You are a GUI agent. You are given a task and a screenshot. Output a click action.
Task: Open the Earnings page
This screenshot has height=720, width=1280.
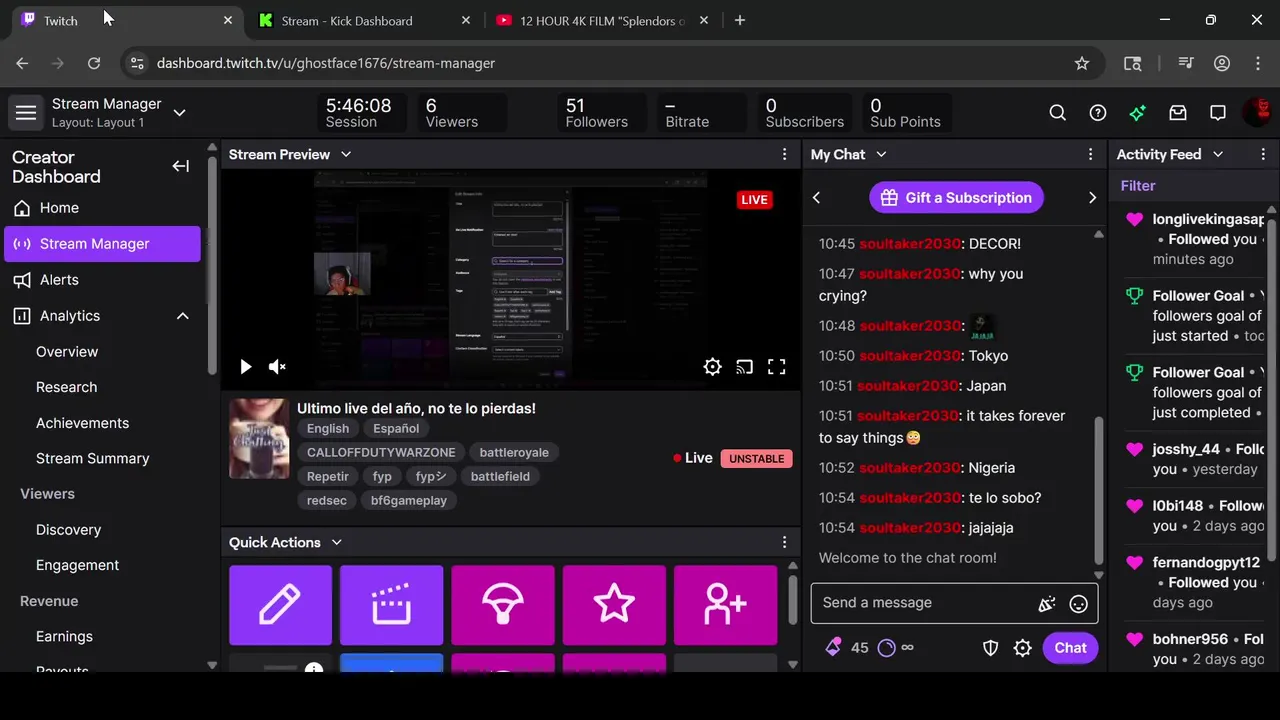(x=64, y=636)
